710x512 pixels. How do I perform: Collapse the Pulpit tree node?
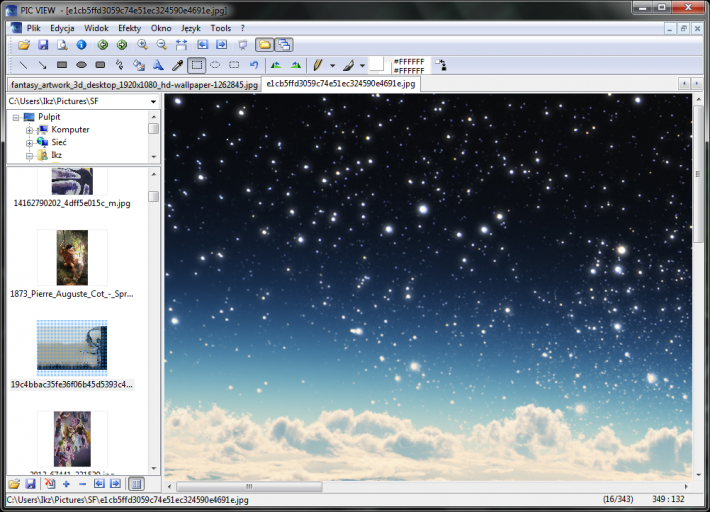(x=16, y=118)
